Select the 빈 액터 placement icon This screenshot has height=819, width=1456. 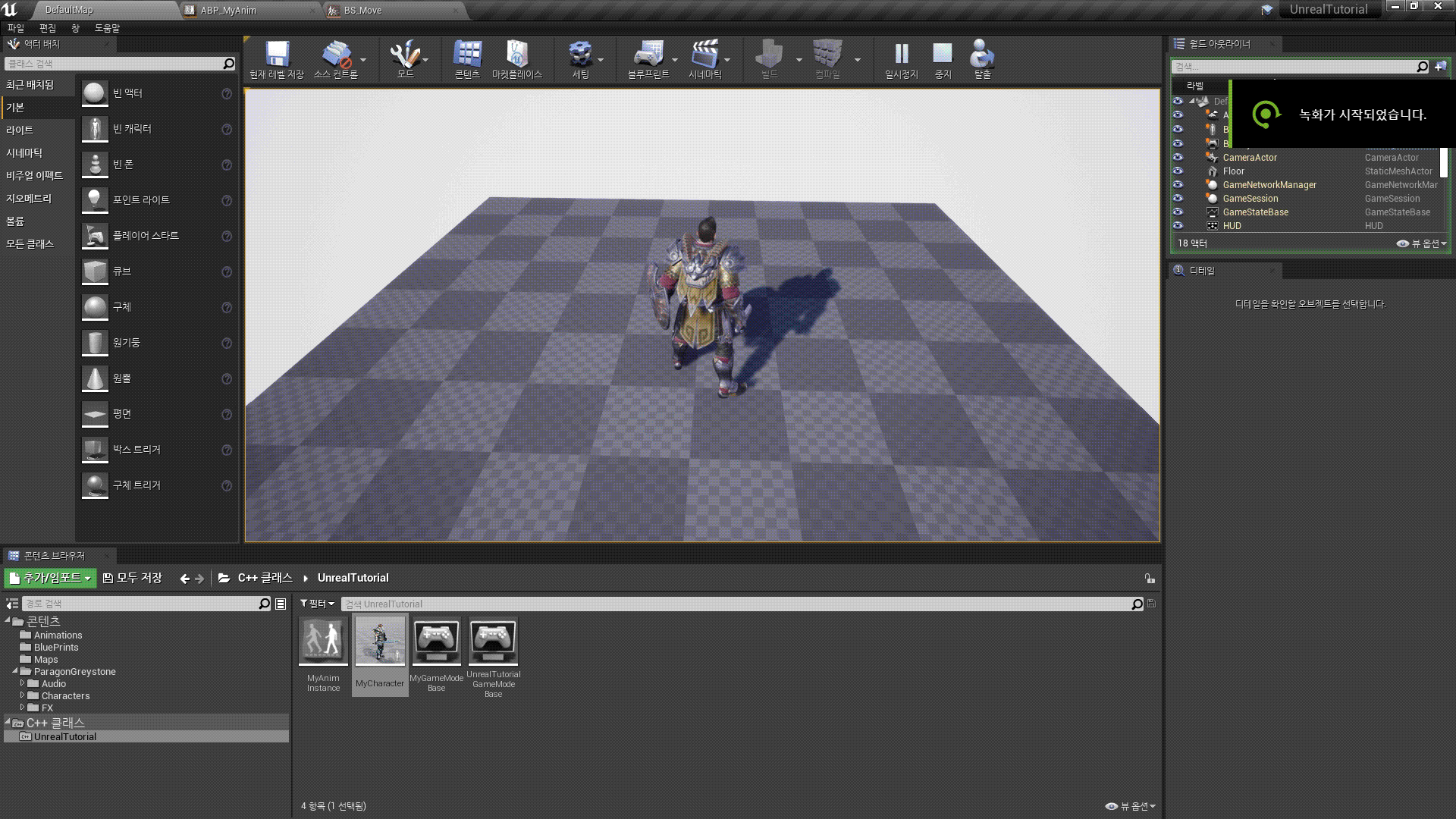pyautogui.click(x=95, y=93)
